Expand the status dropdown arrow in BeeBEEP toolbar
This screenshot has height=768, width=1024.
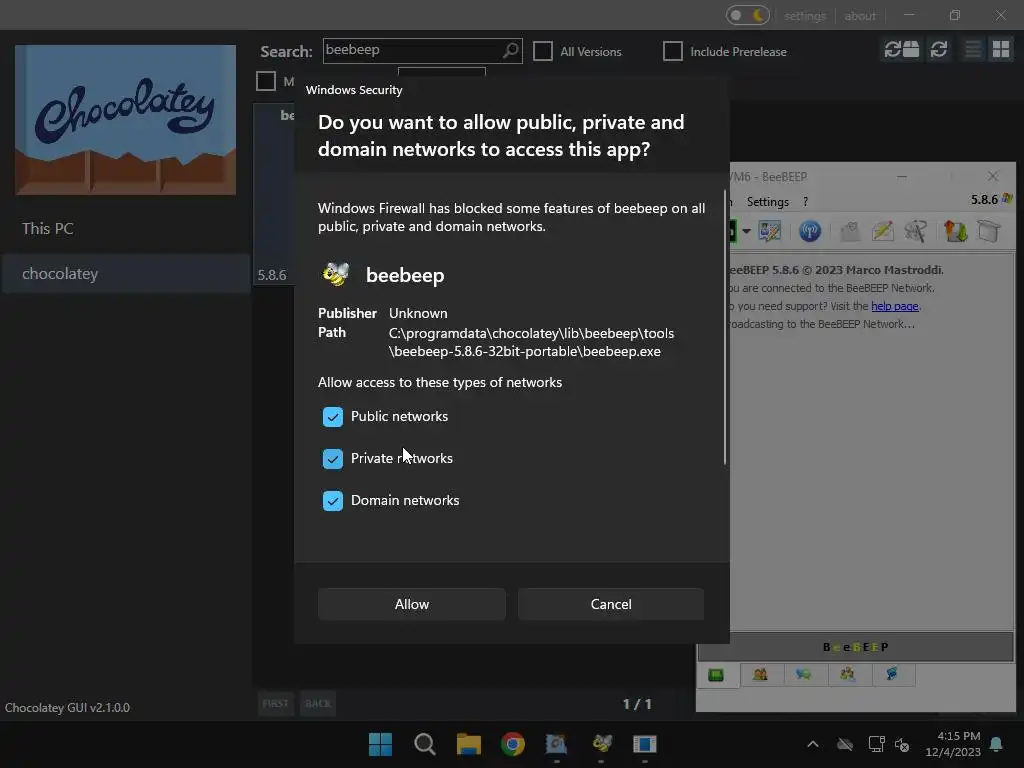tap(746, 231)
